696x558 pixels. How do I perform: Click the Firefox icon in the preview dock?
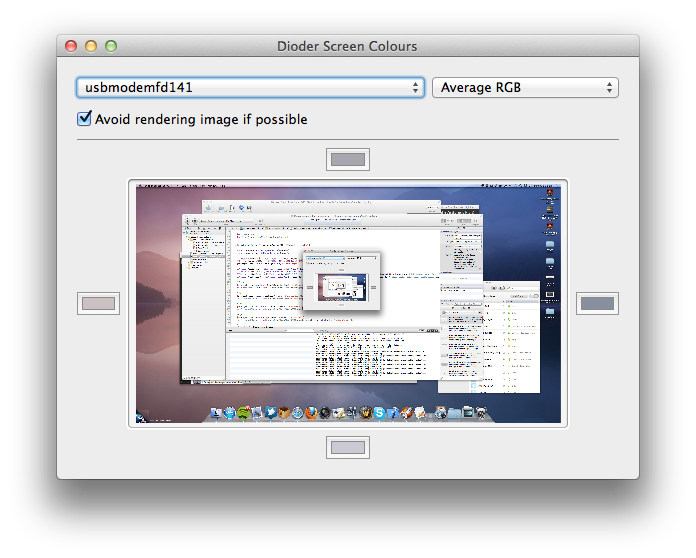coord(311,412)
